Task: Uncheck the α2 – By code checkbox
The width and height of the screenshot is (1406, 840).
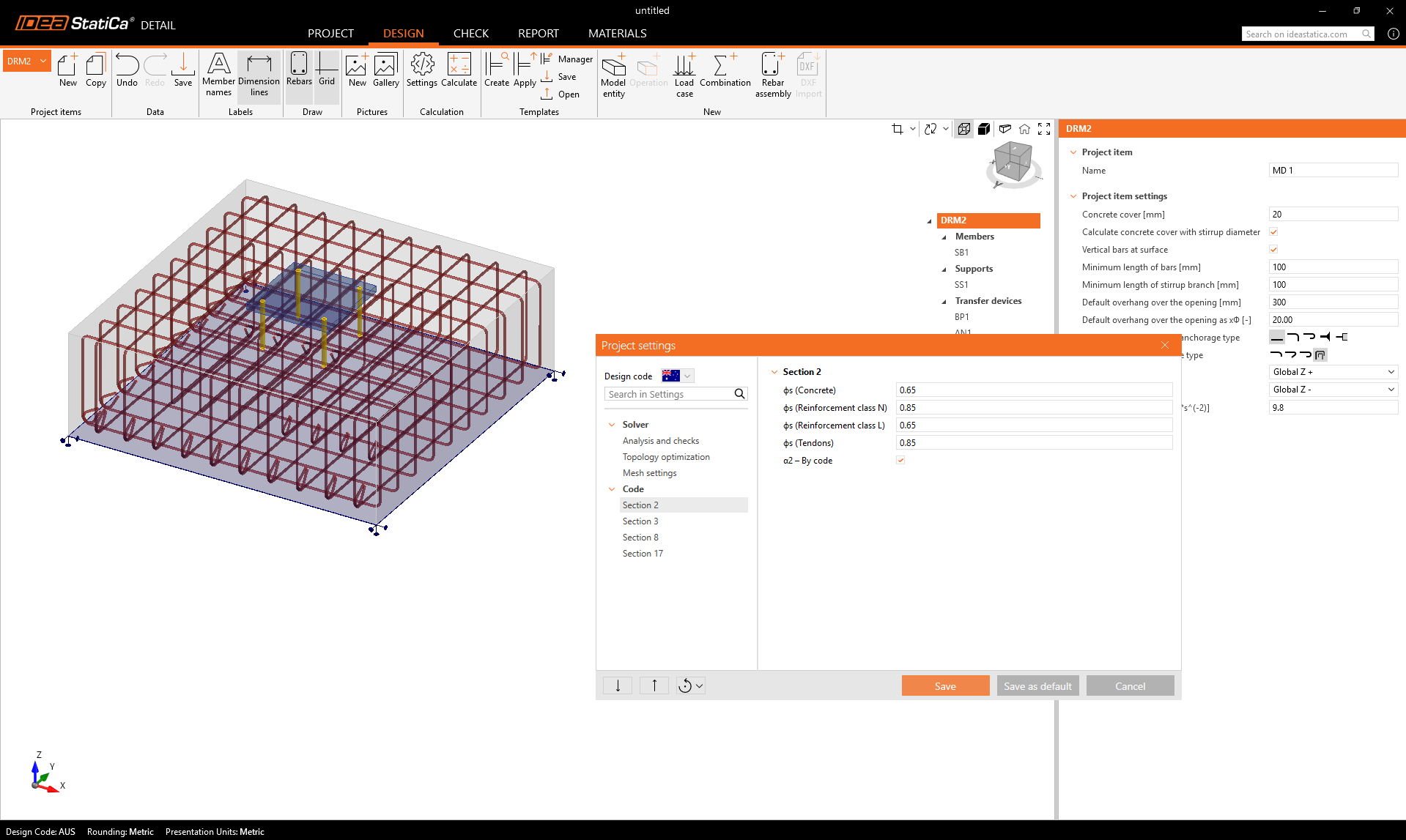Action: coord(900,461)
